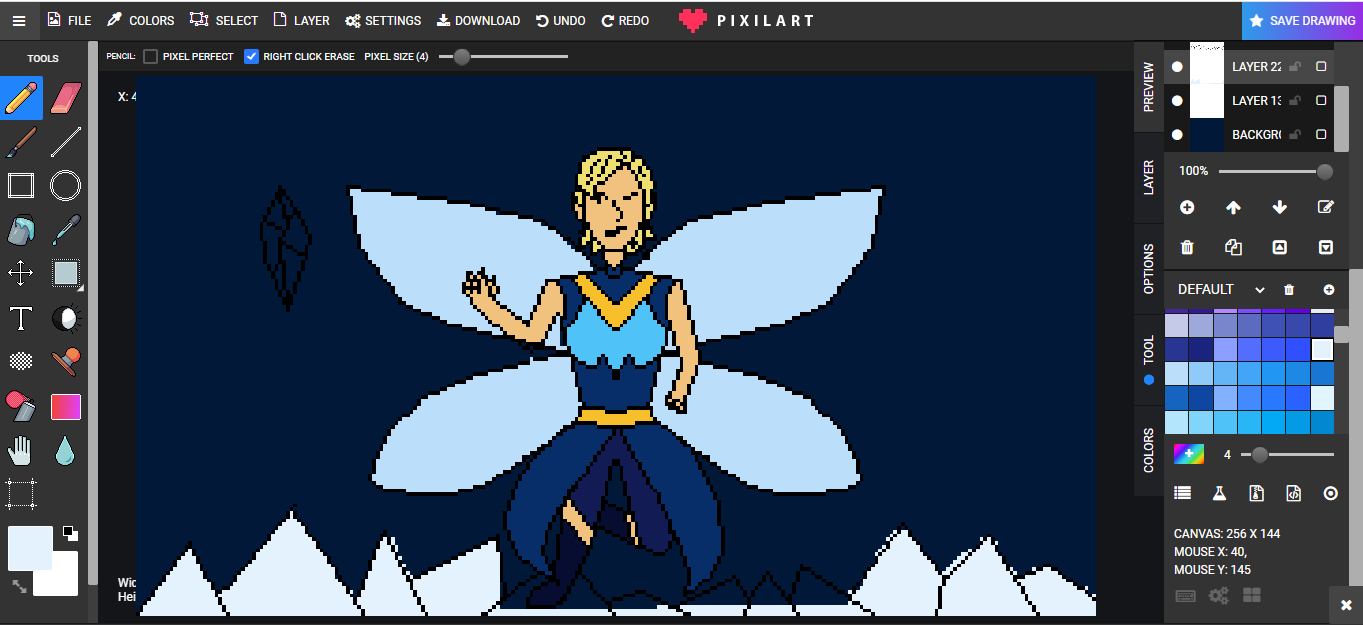Image resolution: width=1363 pixels, height=625 pixels.
Task: Select the Lighten/Darken tool
Action: (65, 319)
